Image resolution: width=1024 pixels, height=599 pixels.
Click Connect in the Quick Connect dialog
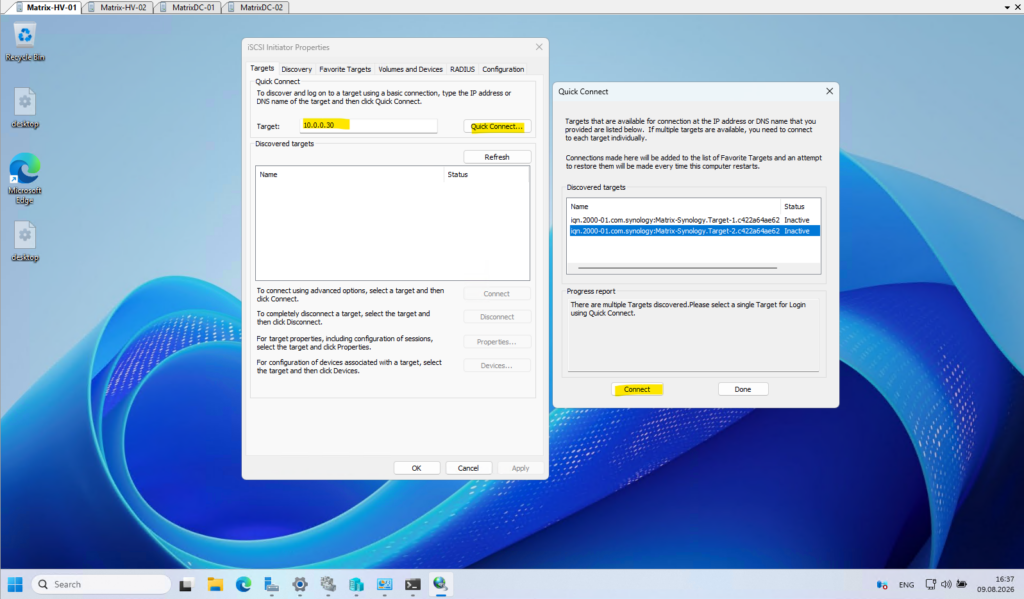(x=637, y=389)
